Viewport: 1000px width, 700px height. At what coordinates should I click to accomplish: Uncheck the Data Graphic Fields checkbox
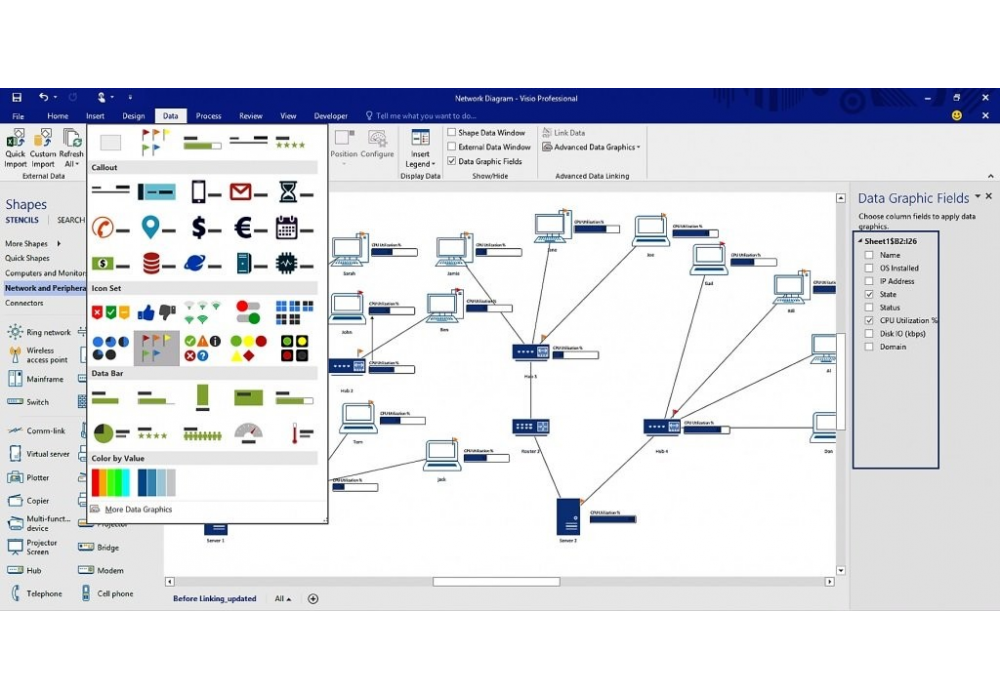tap(452, 161)
